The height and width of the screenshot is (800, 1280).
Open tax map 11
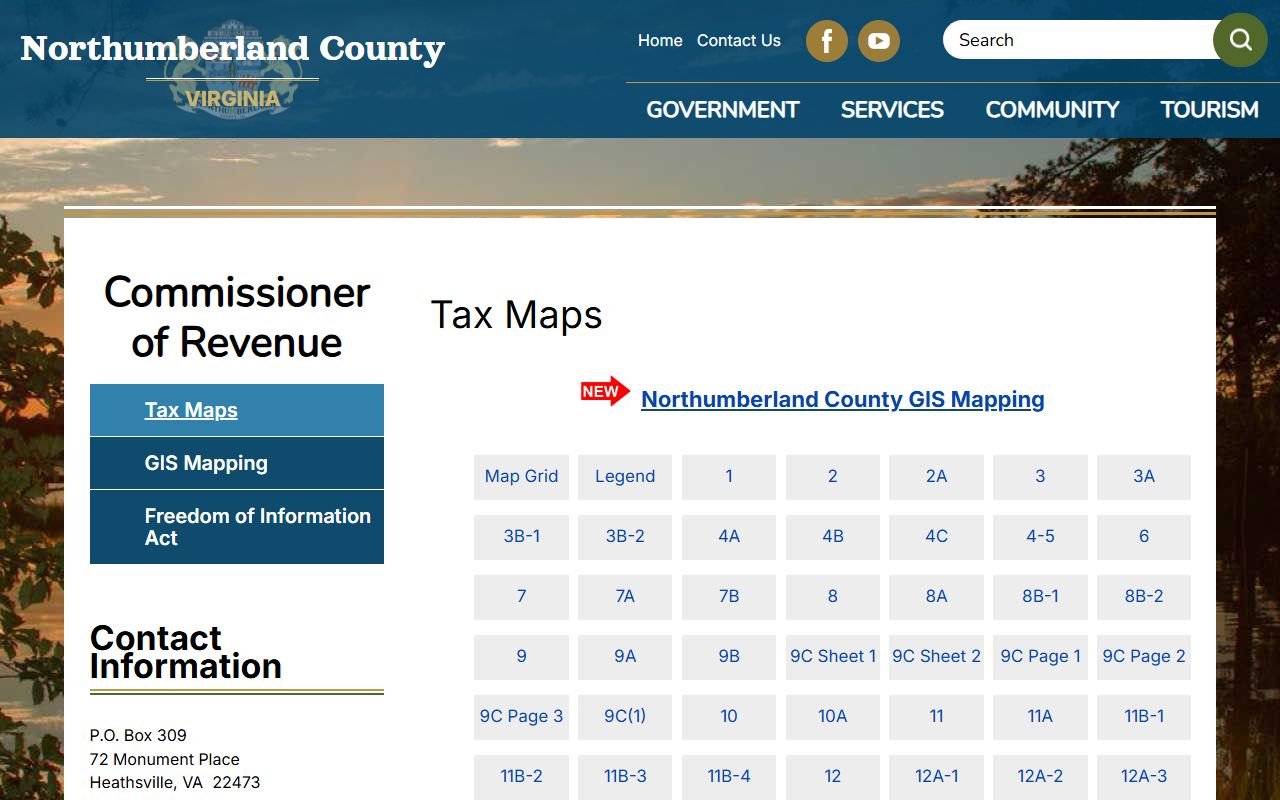point(936,717)
